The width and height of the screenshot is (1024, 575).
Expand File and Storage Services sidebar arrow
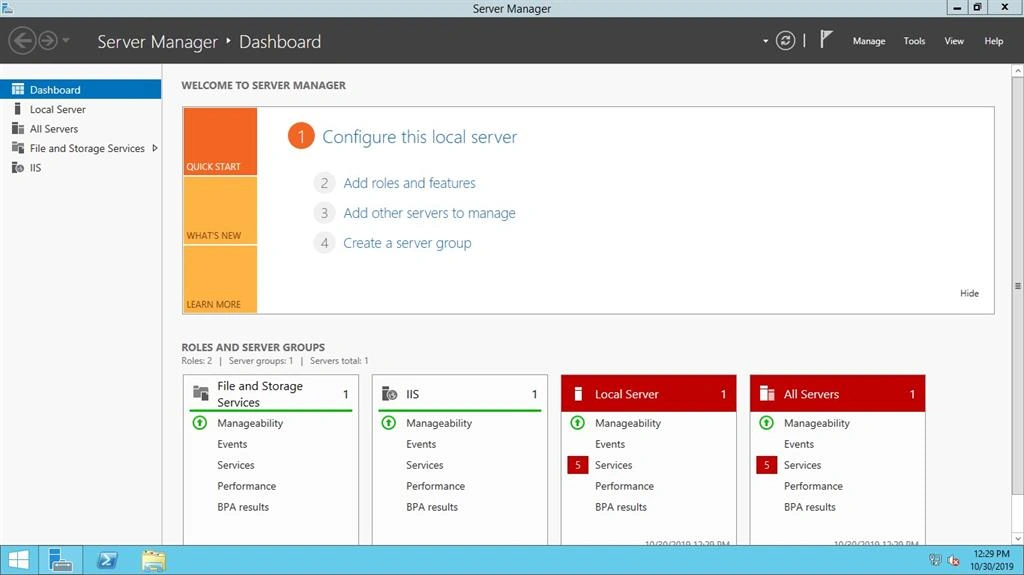click(155, 148)
